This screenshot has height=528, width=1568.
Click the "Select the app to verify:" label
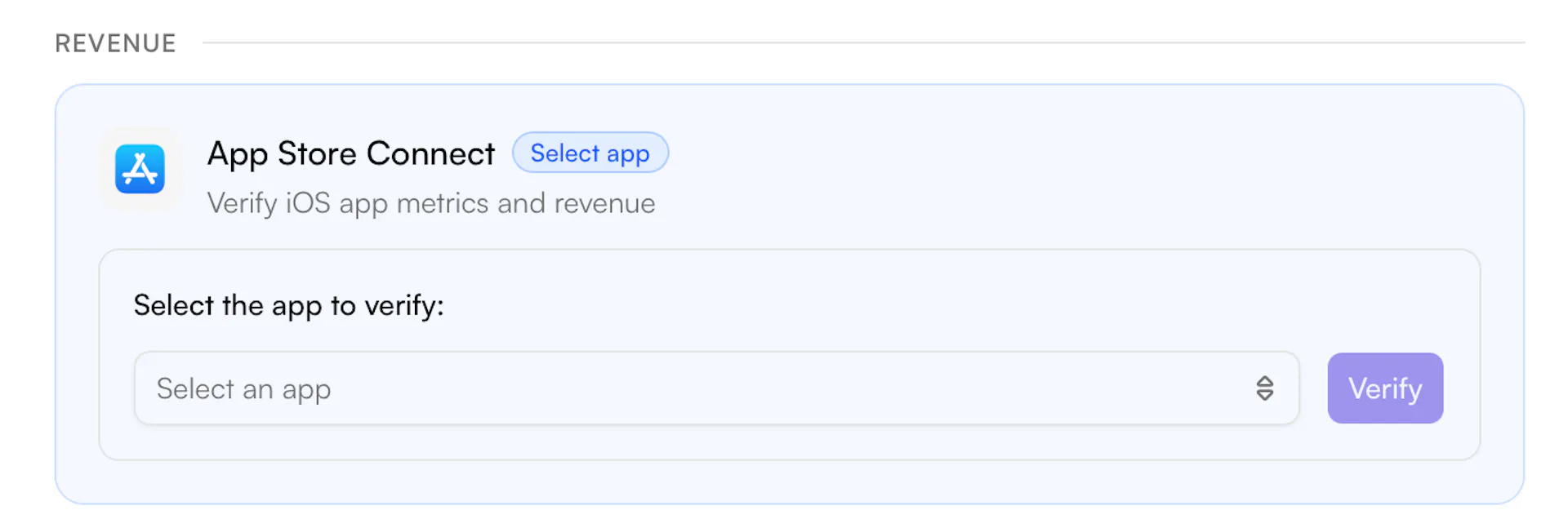coord(288,305)
